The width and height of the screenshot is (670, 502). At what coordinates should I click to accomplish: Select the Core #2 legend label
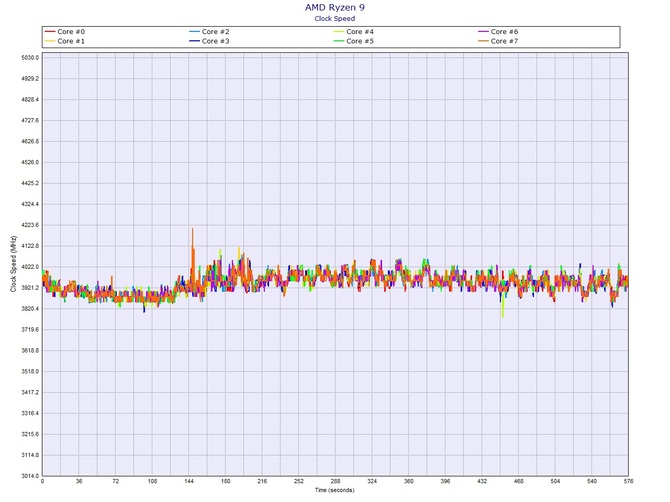[x=215, y=32]
